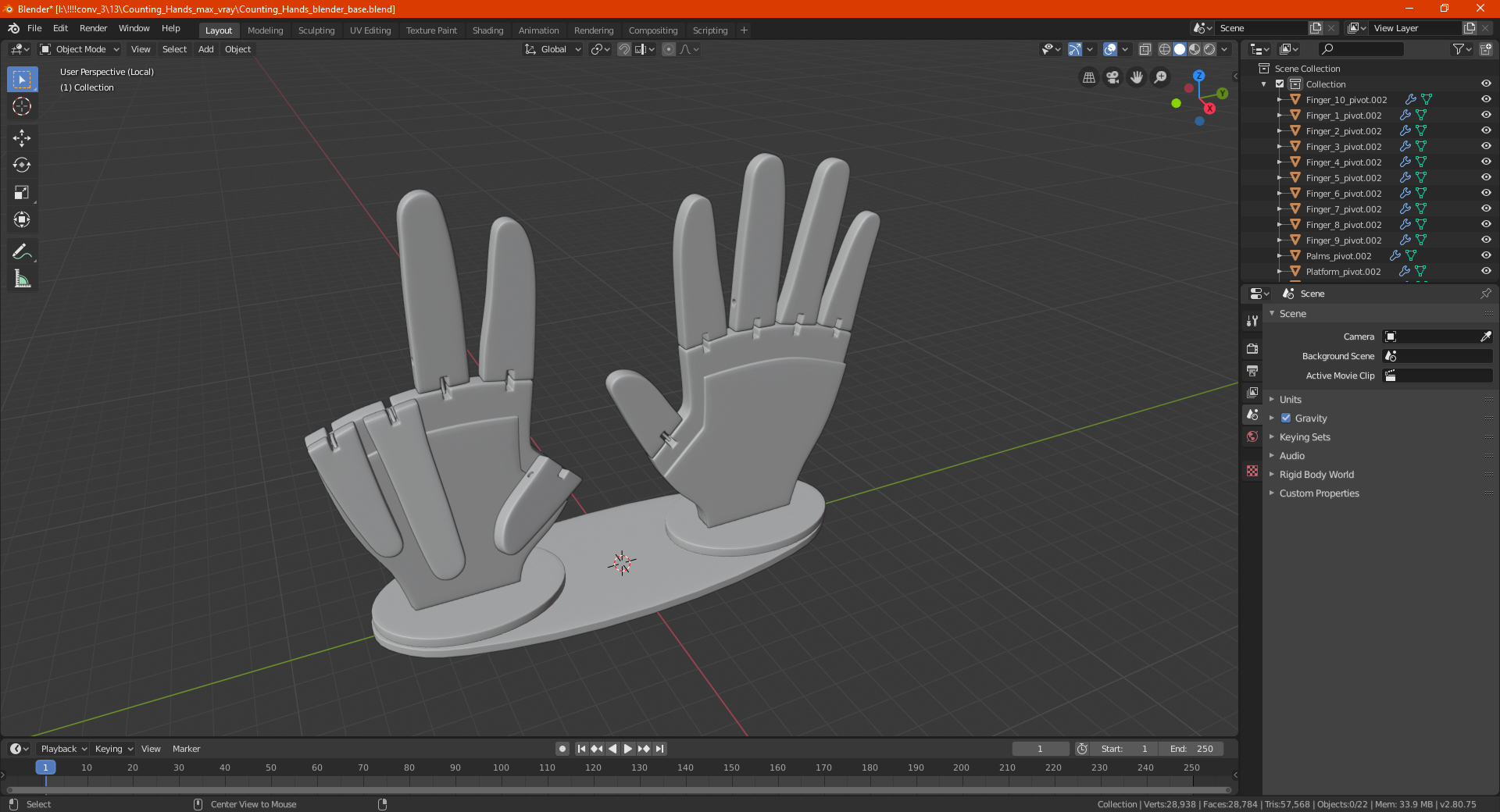Expand the Rigid Body World panel

[x=1316, y=474]
